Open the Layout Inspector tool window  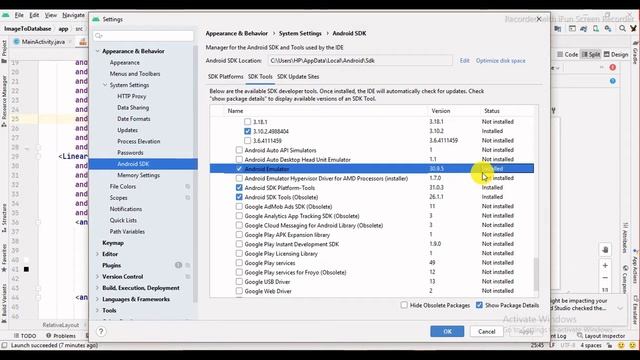(600, 336)
